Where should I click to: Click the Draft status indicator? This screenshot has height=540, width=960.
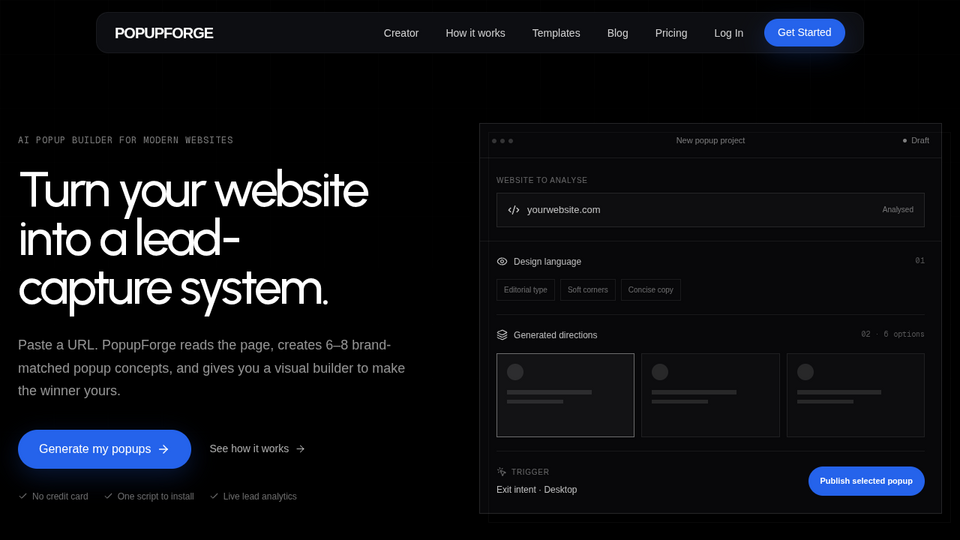916,141
